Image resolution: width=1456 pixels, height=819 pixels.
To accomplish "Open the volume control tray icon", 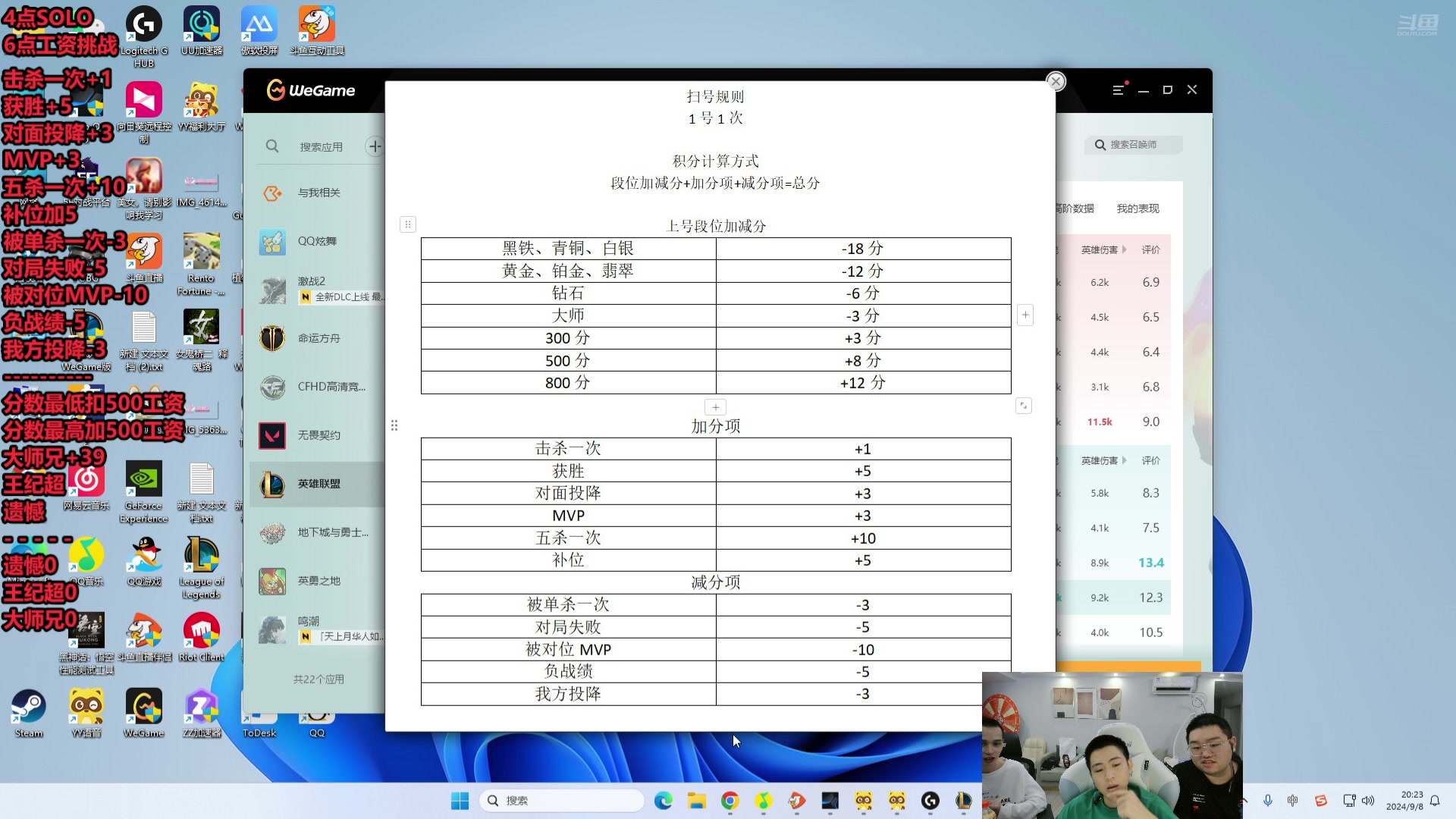I will (x=1368, y=801).
